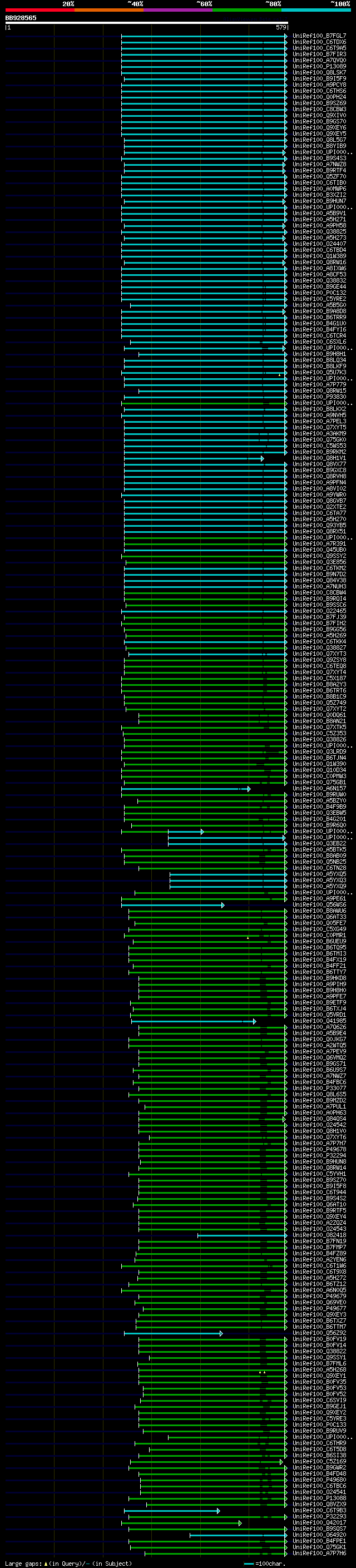Select hit UniRef100_B7FIR3
This screenshot has width=356, height=1568.
(319, 54)
